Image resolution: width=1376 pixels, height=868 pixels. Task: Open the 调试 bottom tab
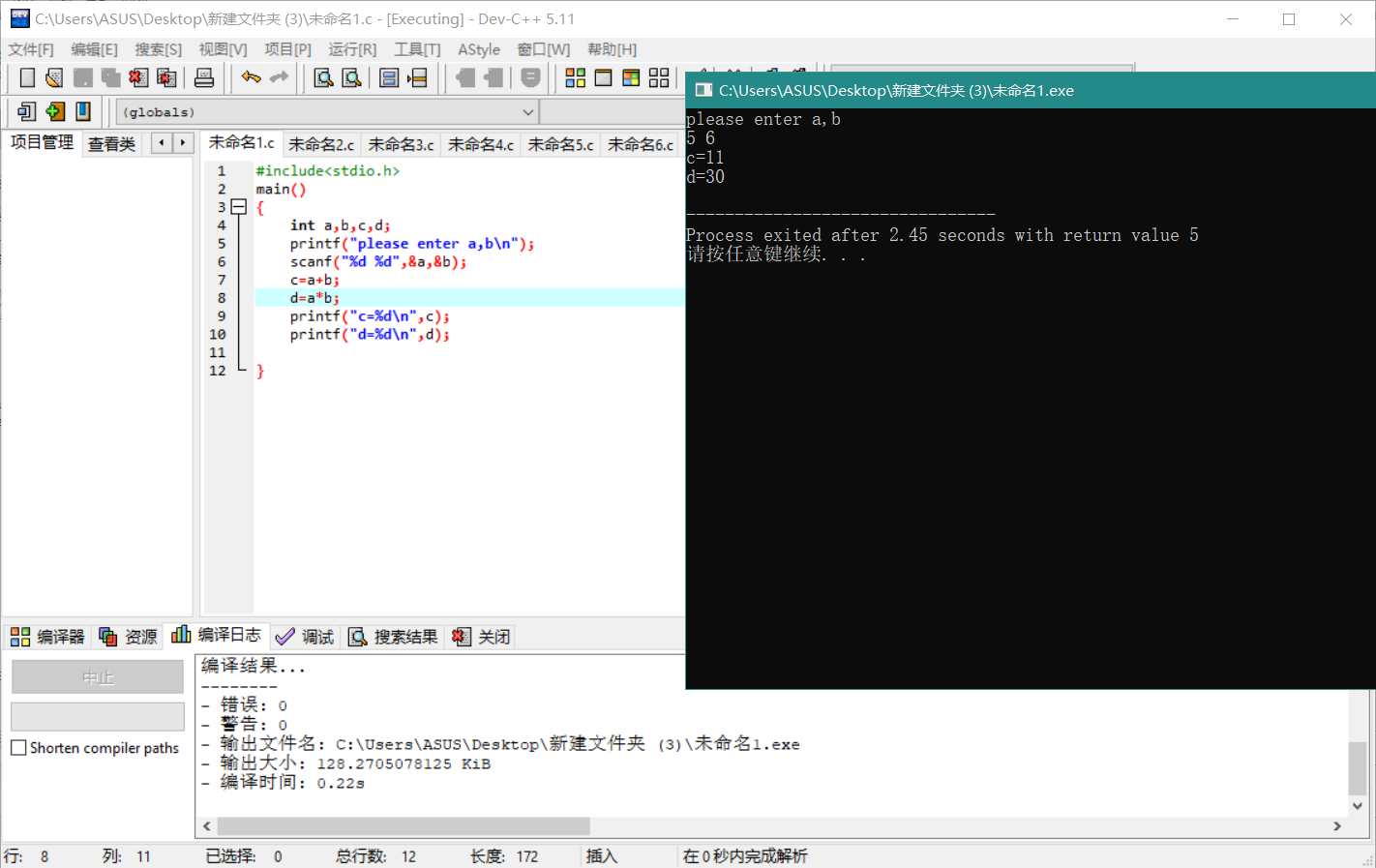[305, 637]
